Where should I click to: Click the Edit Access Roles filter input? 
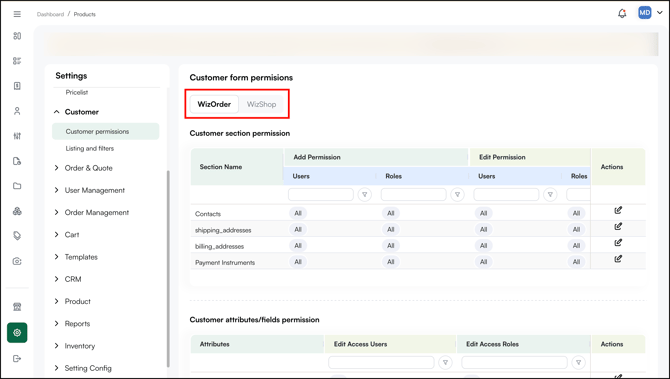pos(514,362)
